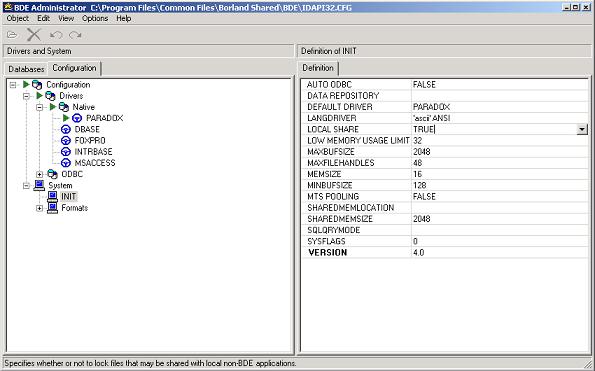Click the MINBUFSIZE value 128

420,186
